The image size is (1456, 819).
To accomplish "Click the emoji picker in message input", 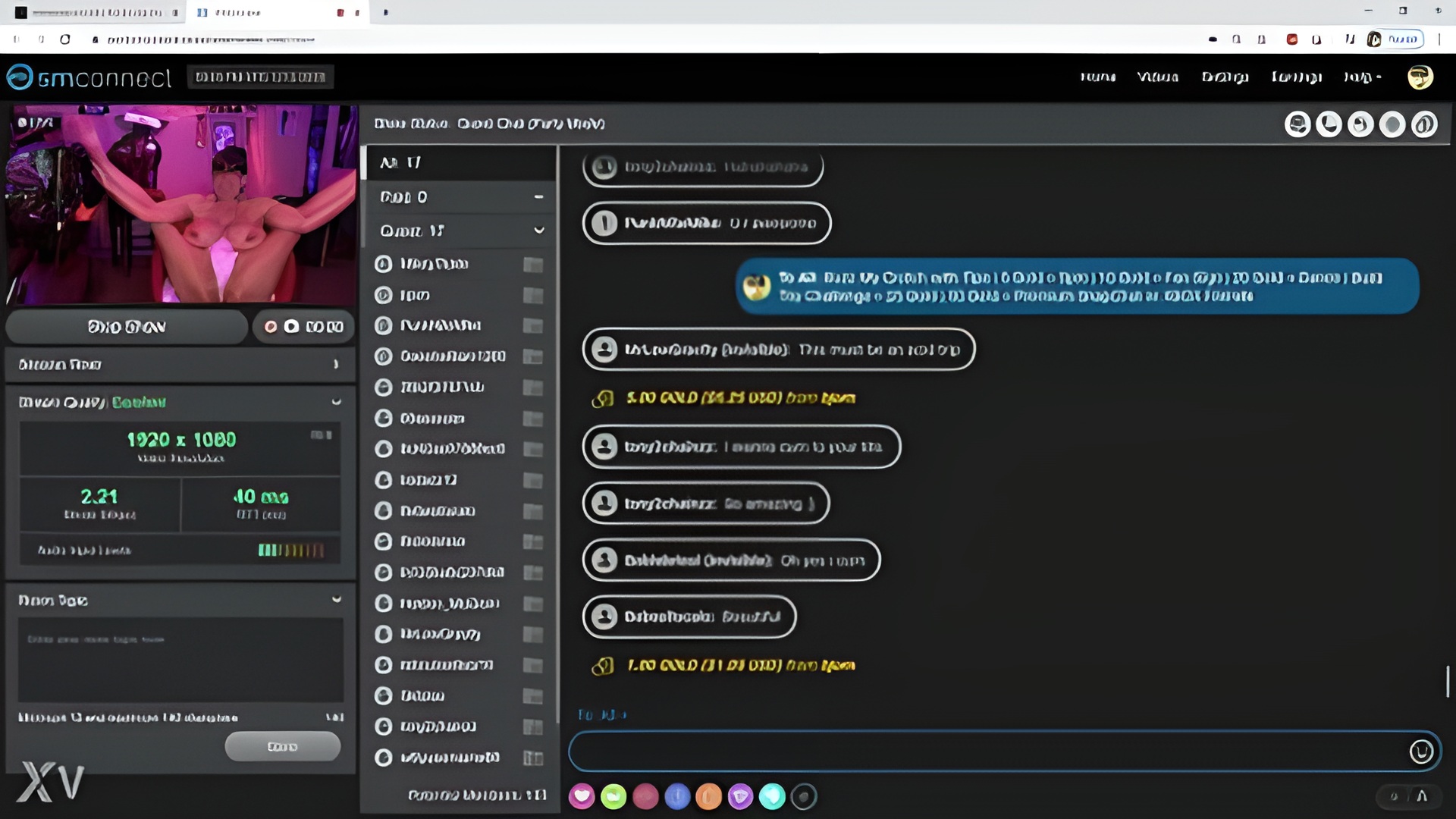I will click(x=1421, y=752).
